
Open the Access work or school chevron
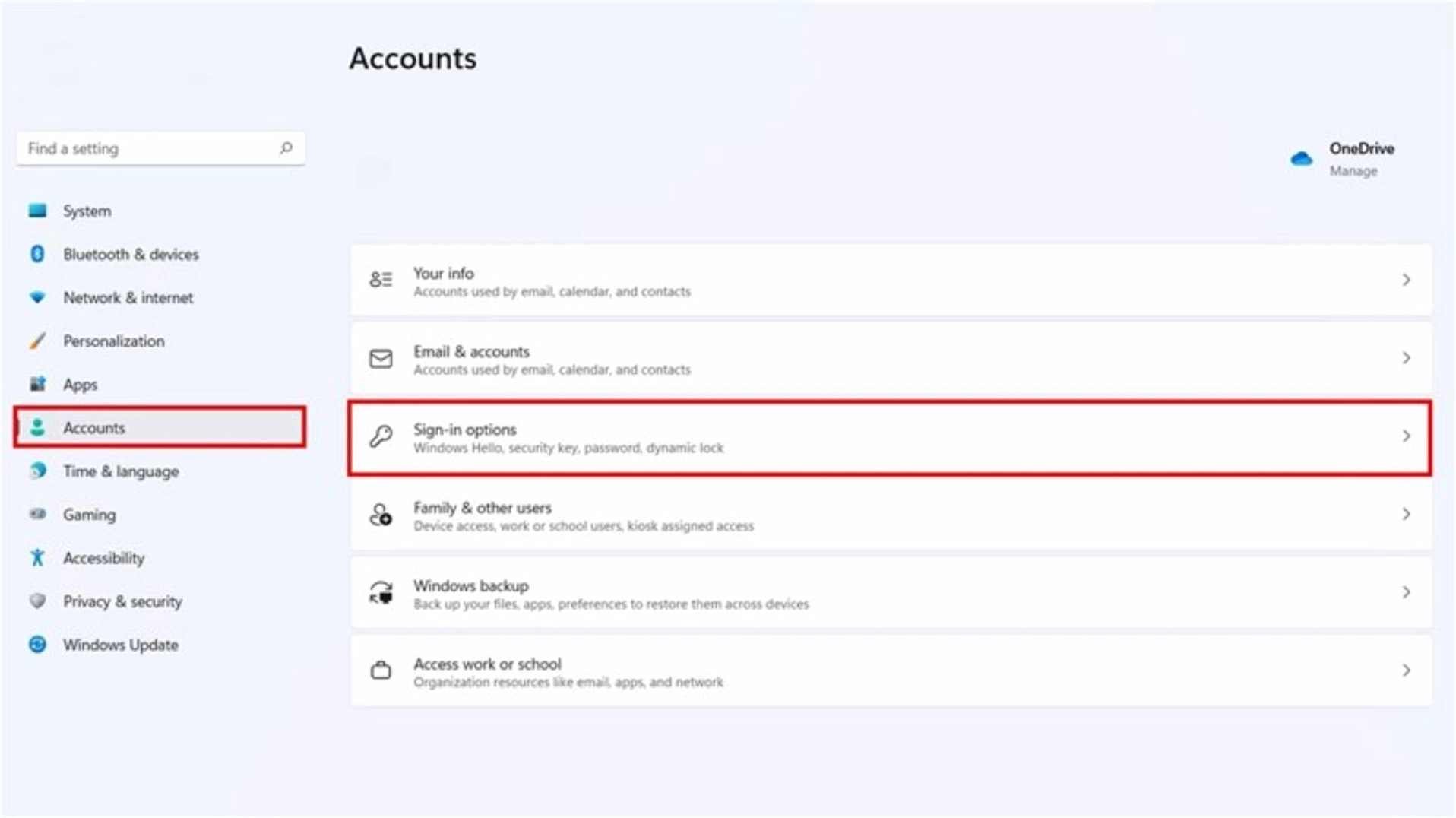[1405, 670]
